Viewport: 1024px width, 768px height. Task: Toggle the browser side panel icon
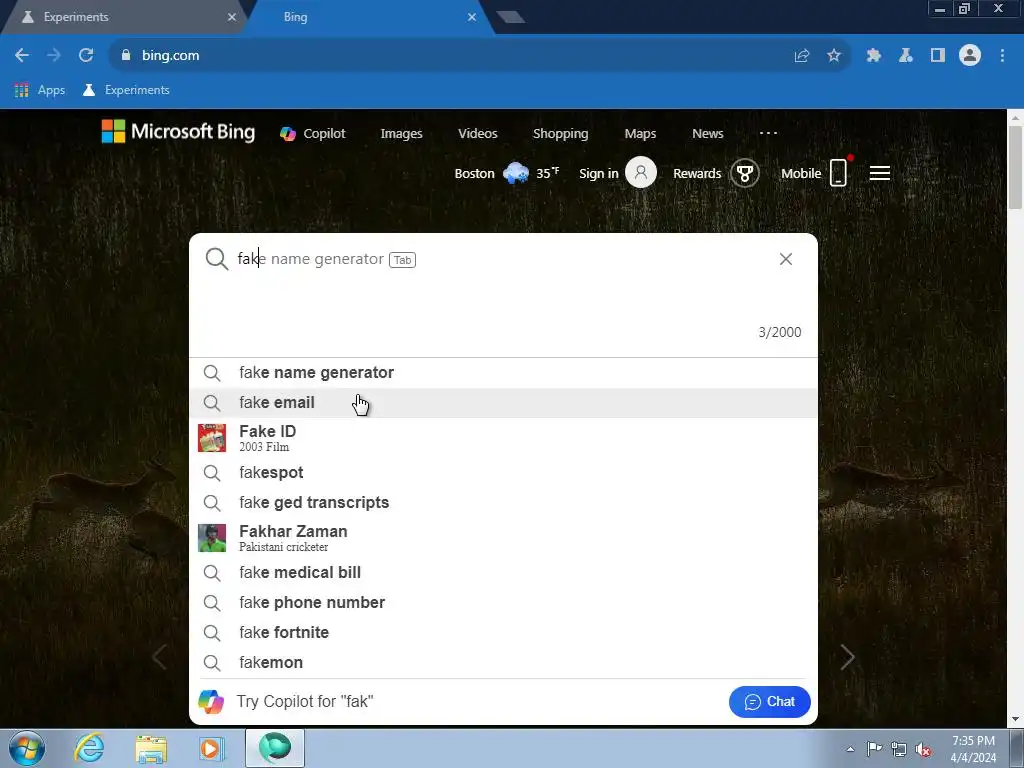click(938, 56)
